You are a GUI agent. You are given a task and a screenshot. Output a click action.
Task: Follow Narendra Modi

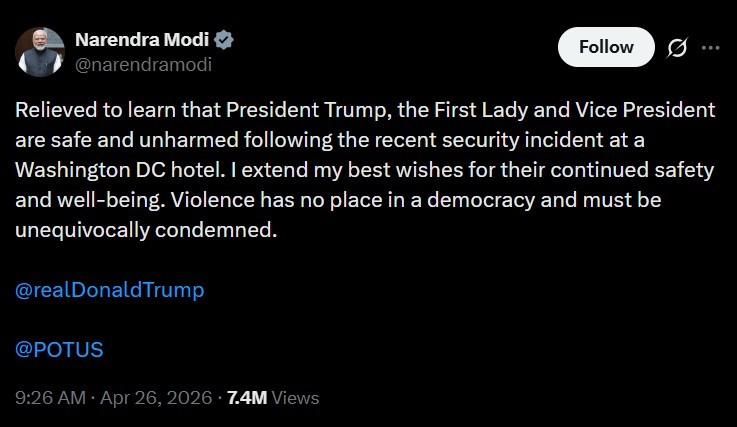click(x=606, y=47)
